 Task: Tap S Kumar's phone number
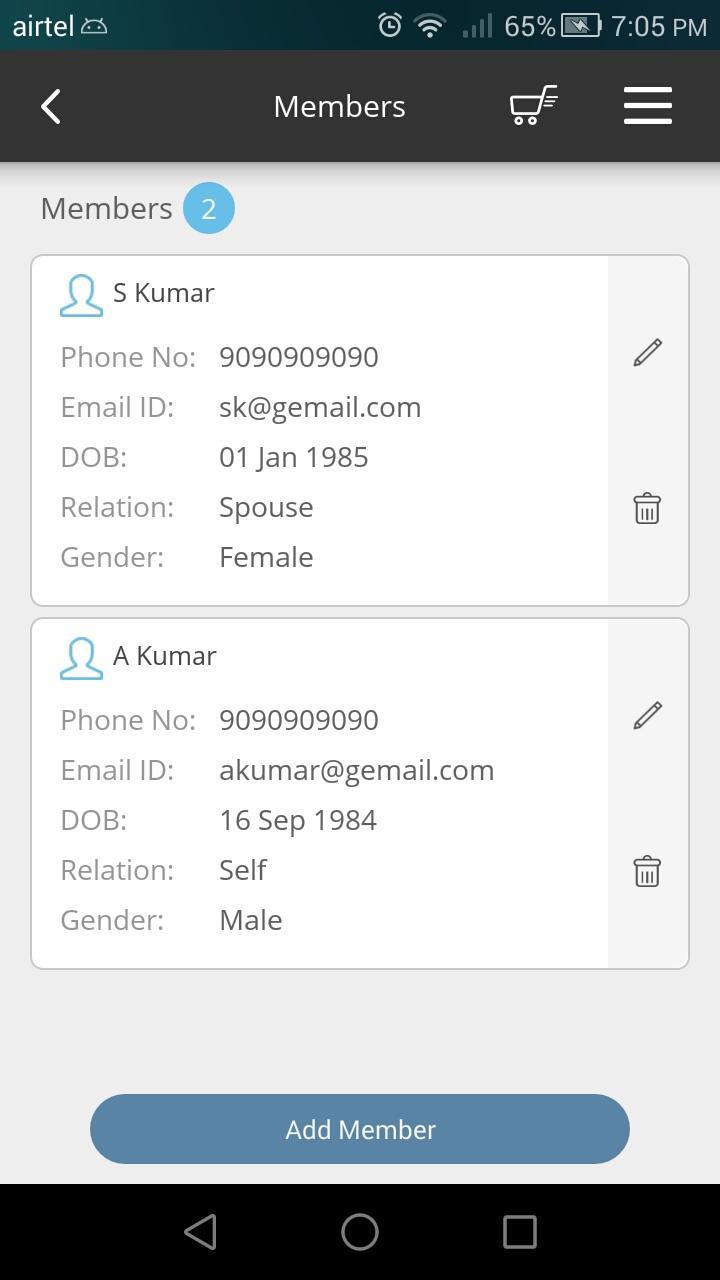click(299, 357)
